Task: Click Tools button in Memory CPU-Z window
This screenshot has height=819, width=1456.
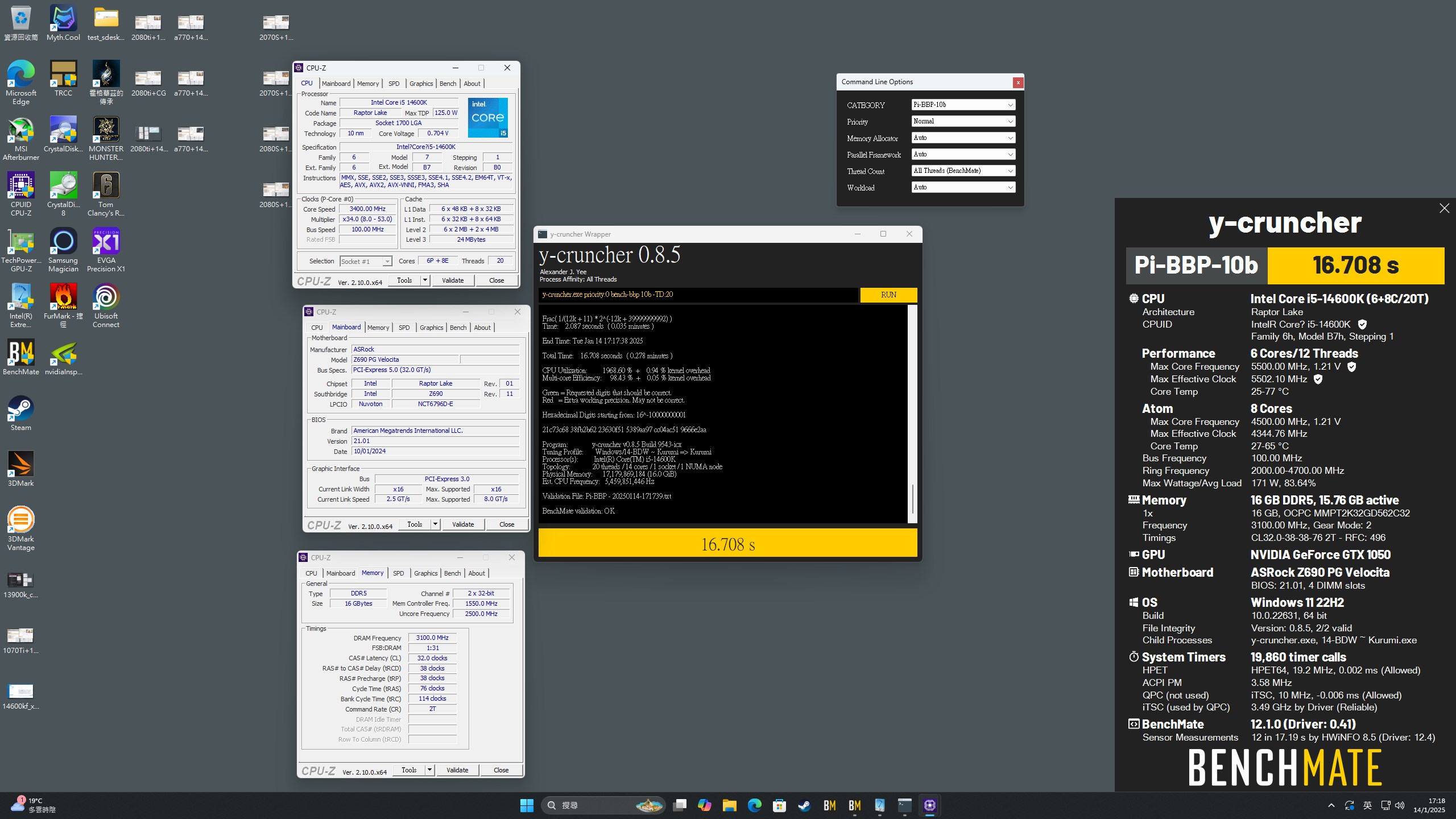Action: click(409, 770)
